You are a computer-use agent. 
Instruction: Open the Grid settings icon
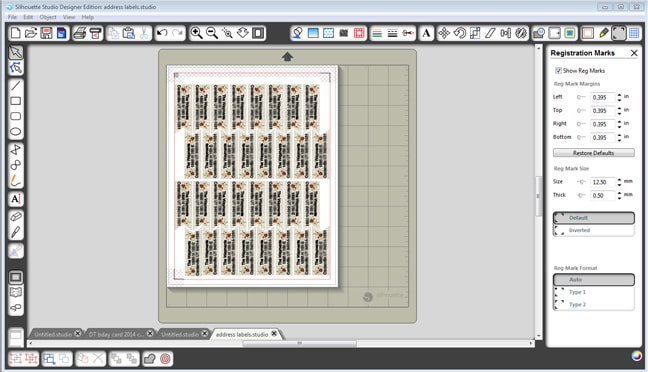[634, 33]
